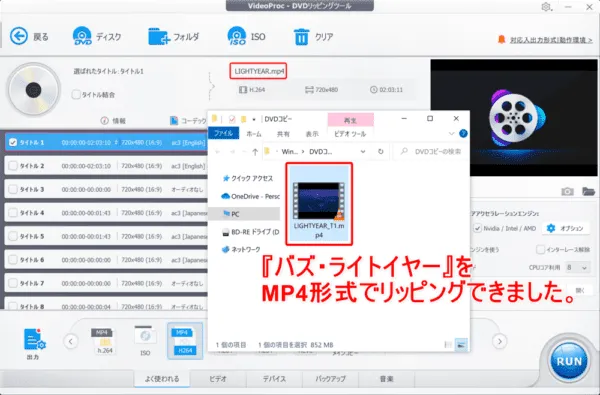Open the ファイル tab in Explorer

(223, 134)
